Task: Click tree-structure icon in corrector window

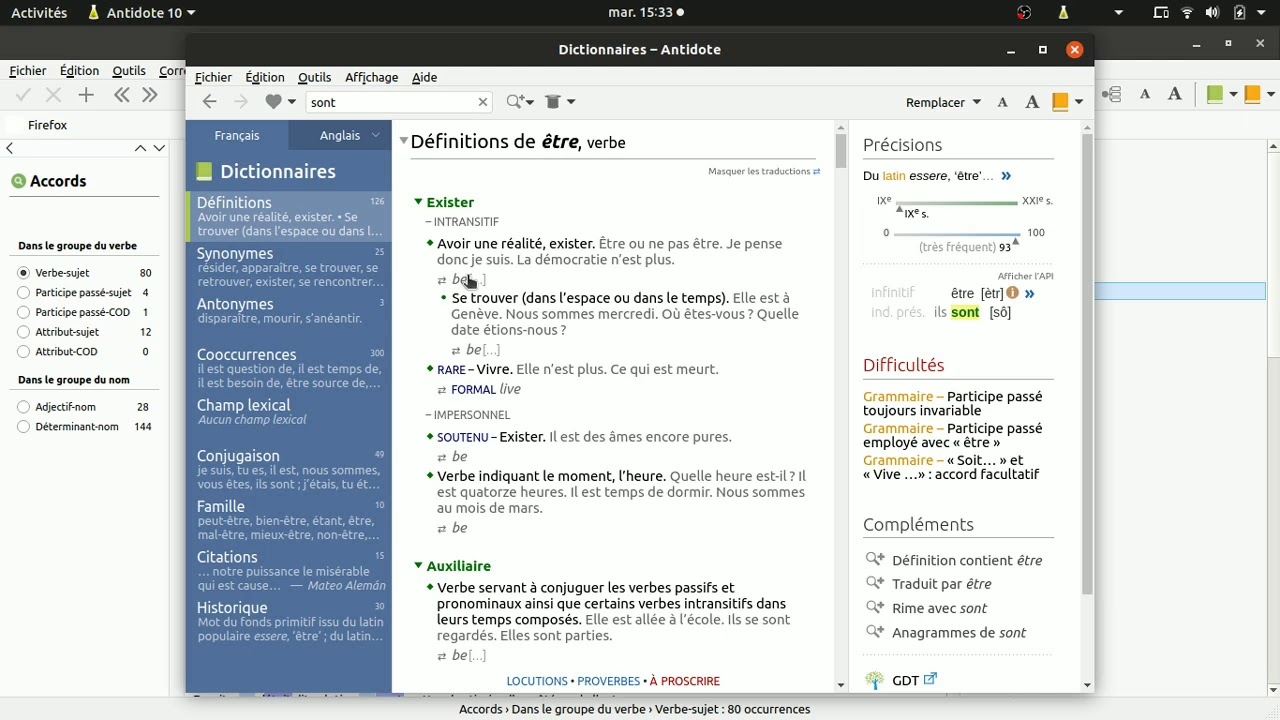Action: (1111, 94)
